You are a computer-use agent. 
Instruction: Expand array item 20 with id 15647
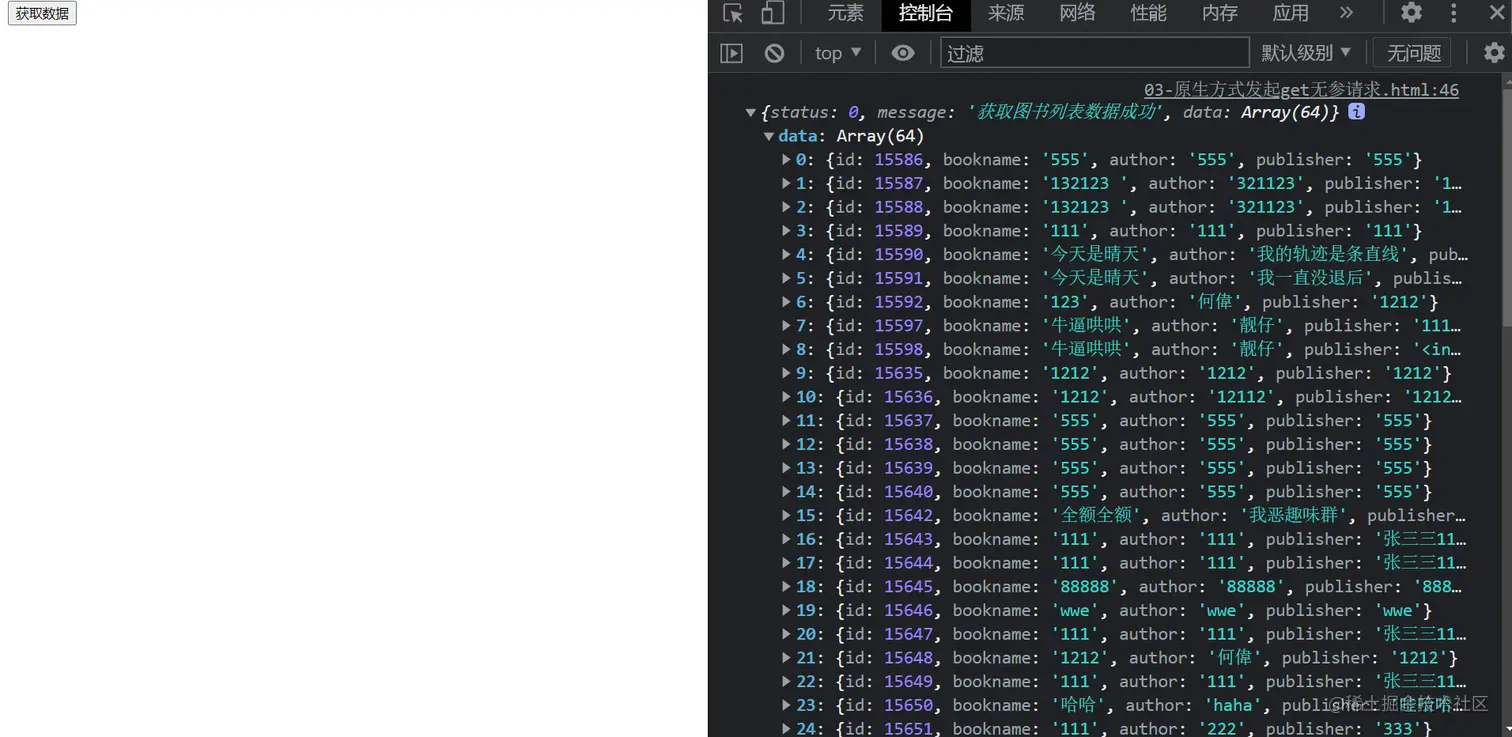pos(786,635)
